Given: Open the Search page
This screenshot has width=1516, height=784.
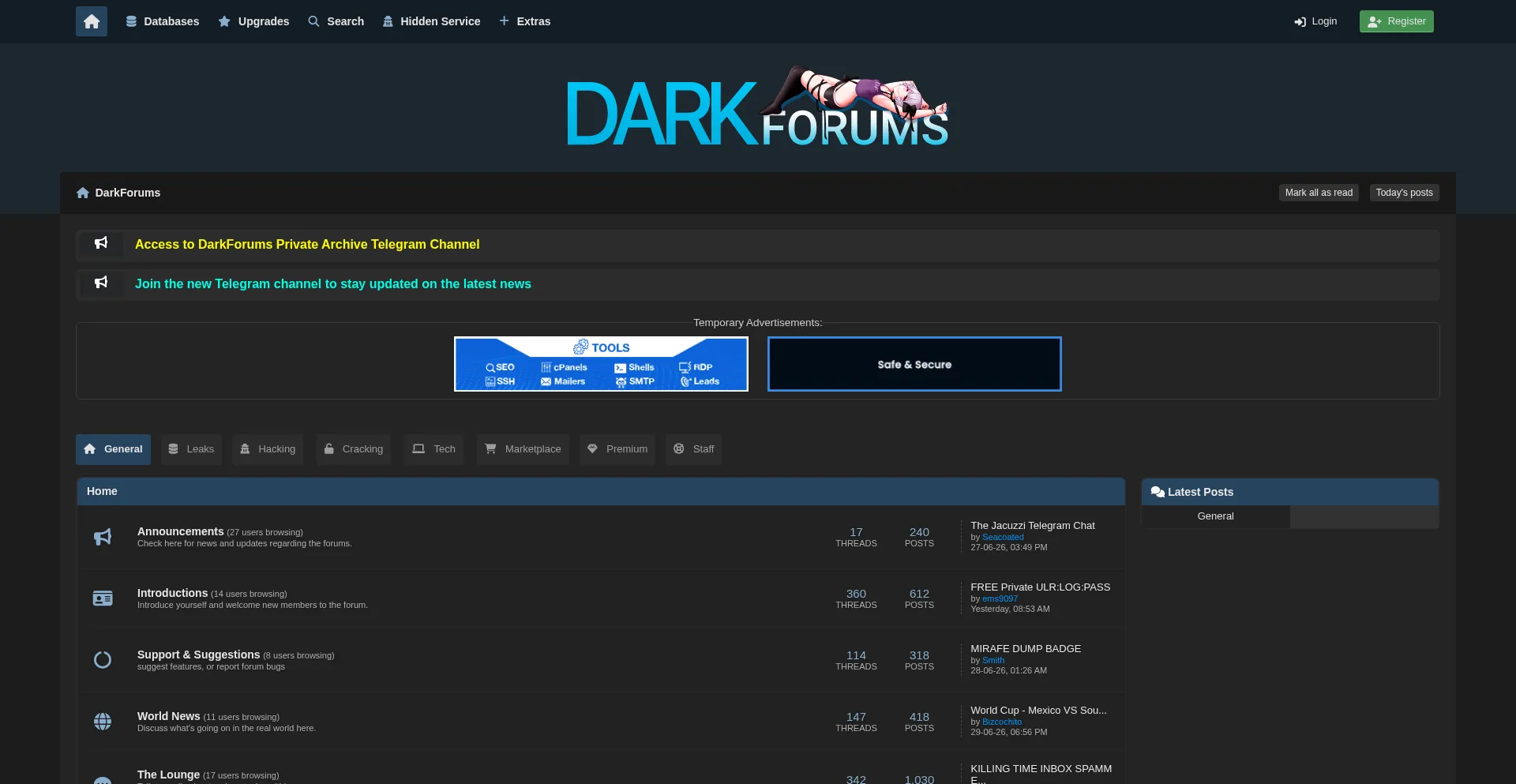Looking at the screenshot, I should 336,21.
